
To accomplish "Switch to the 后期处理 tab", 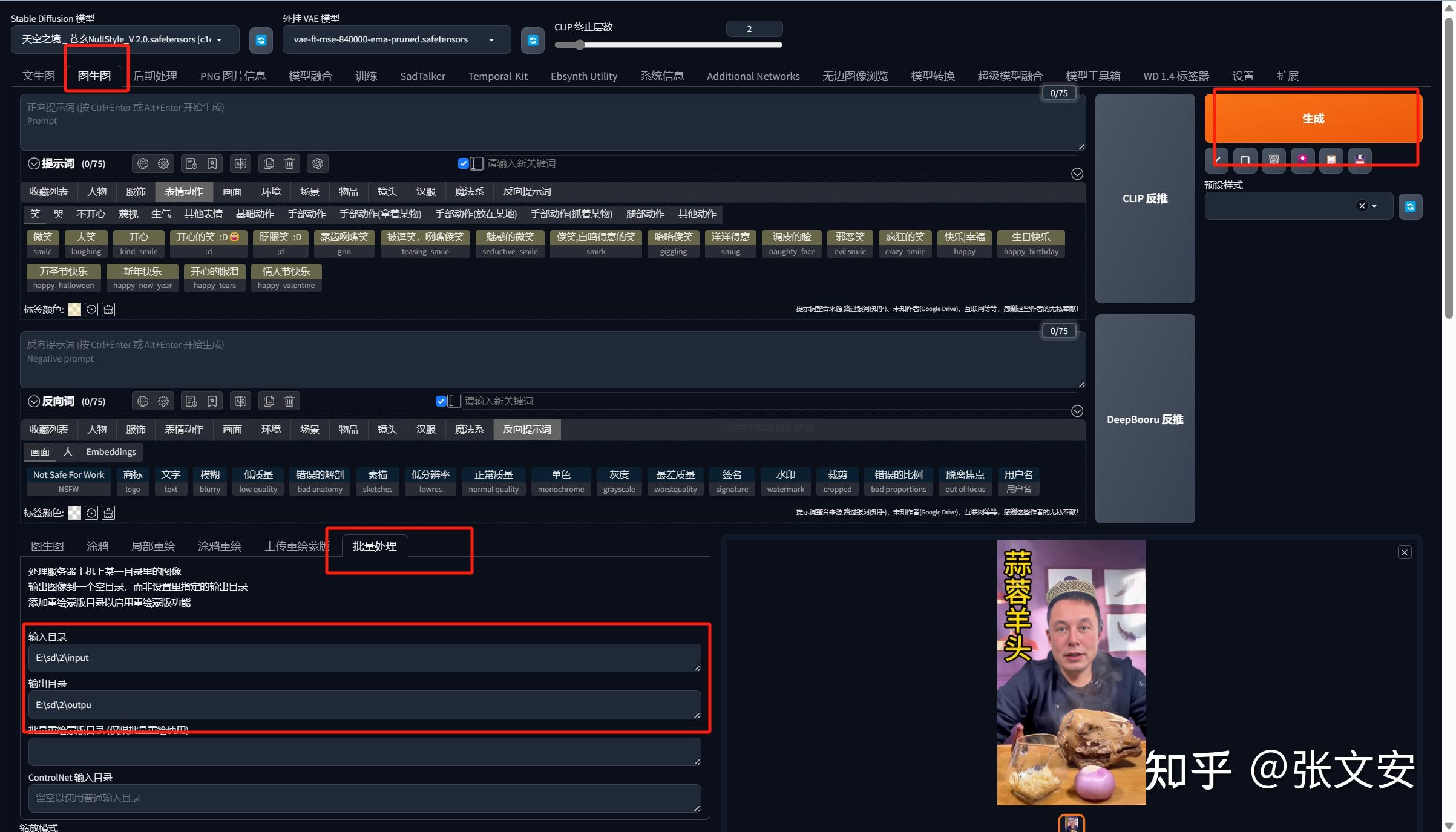I will (156, 76).
